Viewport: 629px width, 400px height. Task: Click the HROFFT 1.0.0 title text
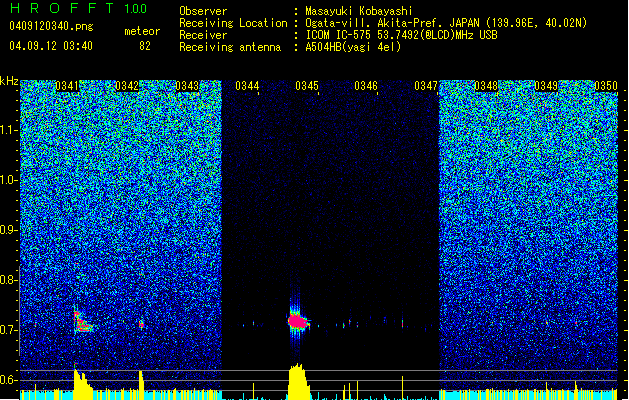tap(79, 8)
